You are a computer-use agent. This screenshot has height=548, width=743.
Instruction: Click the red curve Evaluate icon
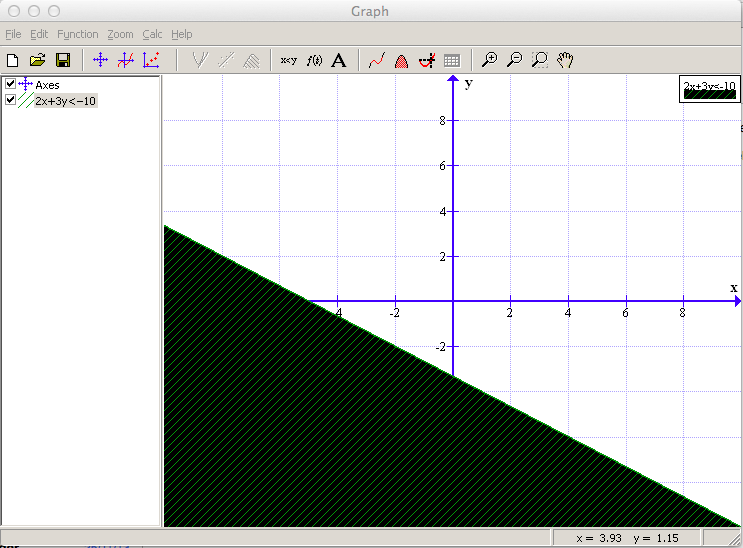[x=377, y=60]
